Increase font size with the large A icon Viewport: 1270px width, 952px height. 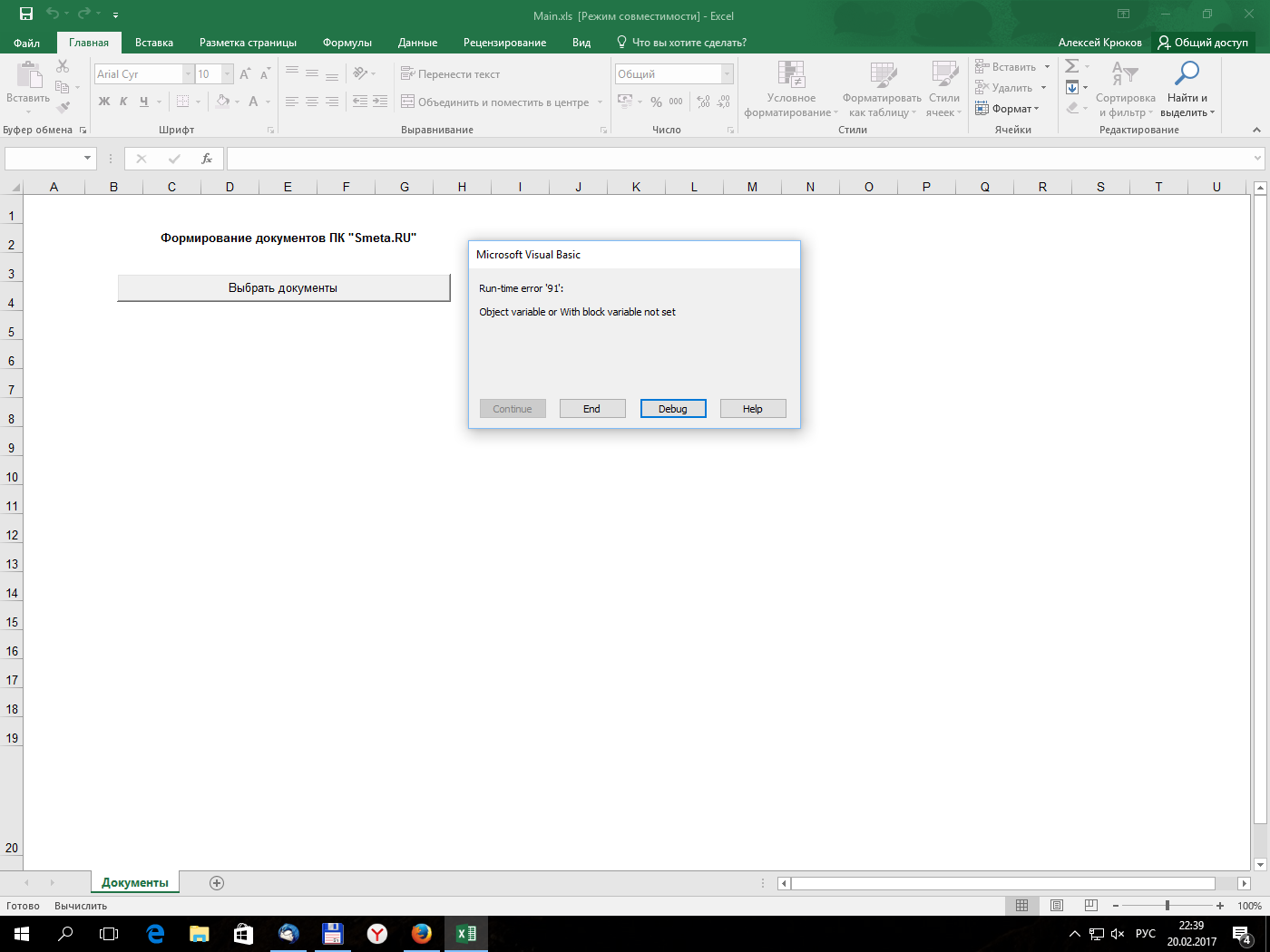(x=245, y=73)
